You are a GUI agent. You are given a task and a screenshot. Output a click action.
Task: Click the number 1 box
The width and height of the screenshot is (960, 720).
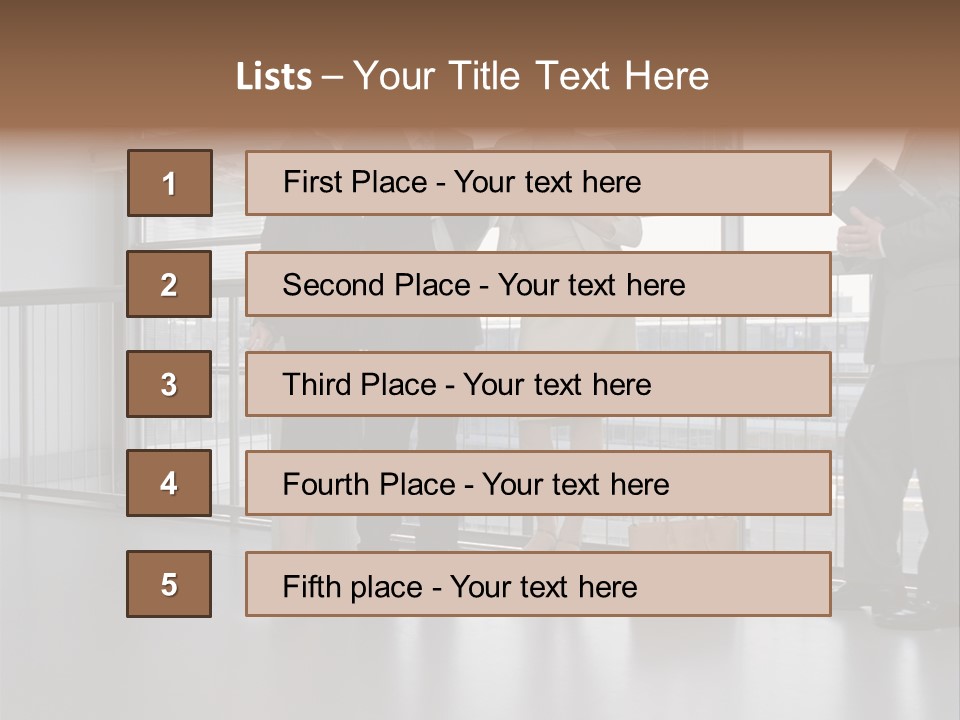tap(169, 183)
